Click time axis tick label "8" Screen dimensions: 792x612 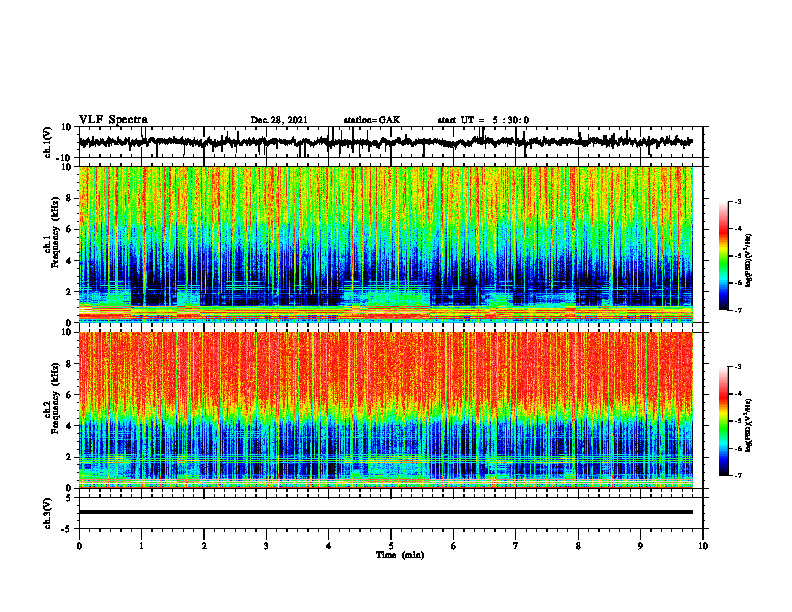tap(578, 546)
